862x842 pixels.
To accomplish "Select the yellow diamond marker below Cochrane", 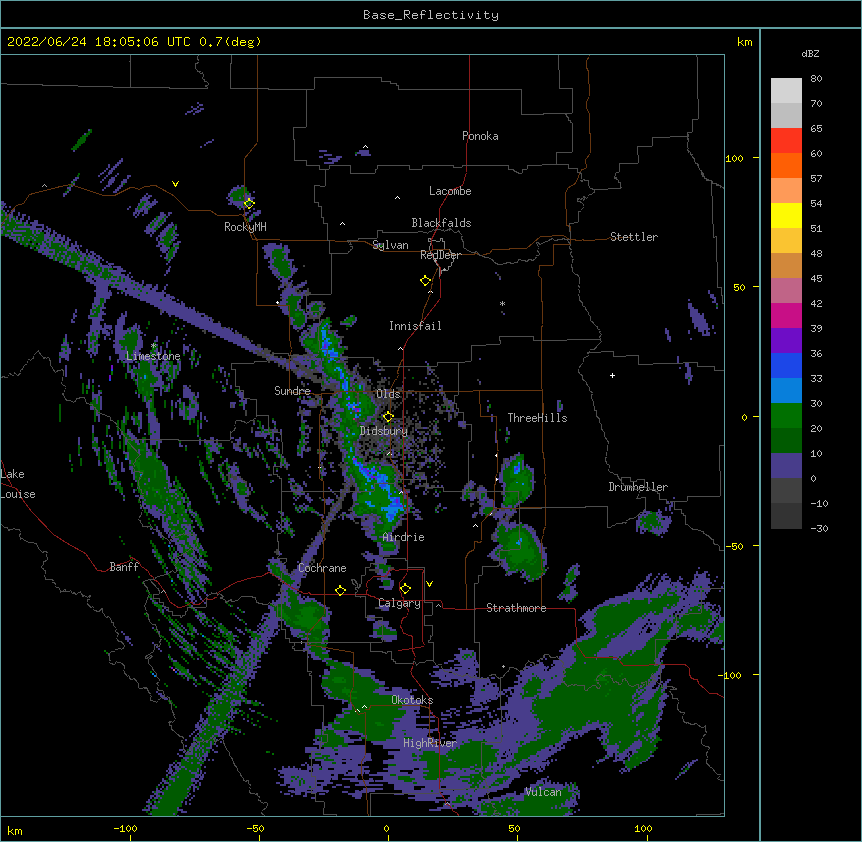I will click(340, 590).
